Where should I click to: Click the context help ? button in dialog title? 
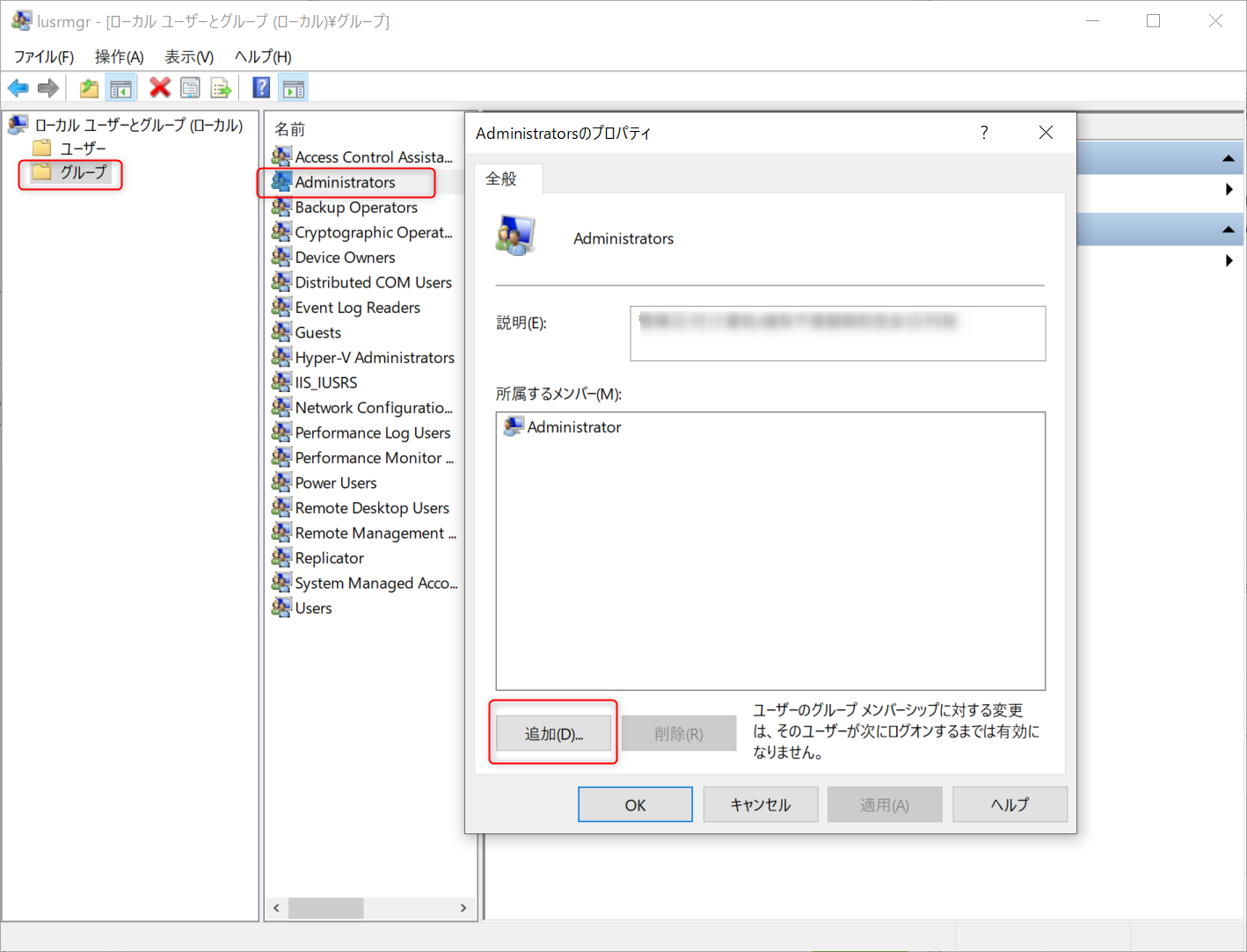pyautogui.click(x=984, y=133)
